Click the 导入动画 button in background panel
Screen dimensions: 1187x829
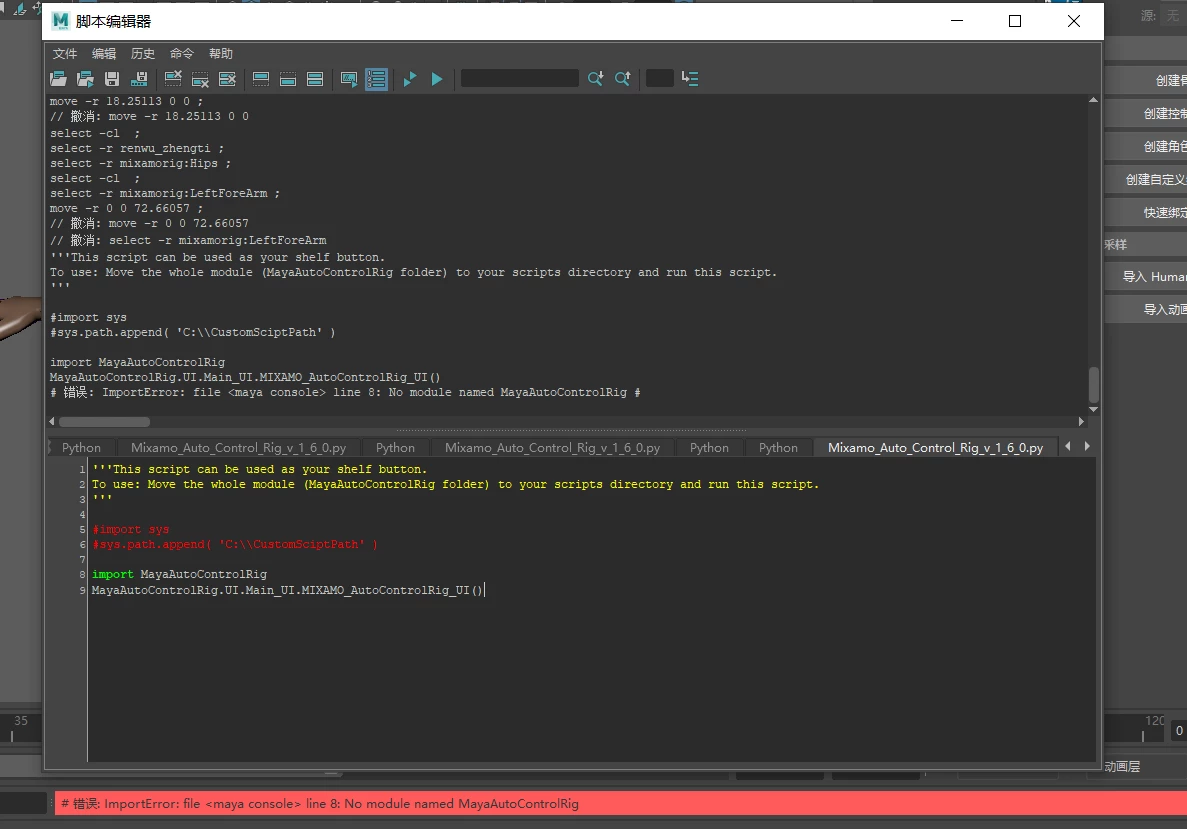coord(1145,310)
